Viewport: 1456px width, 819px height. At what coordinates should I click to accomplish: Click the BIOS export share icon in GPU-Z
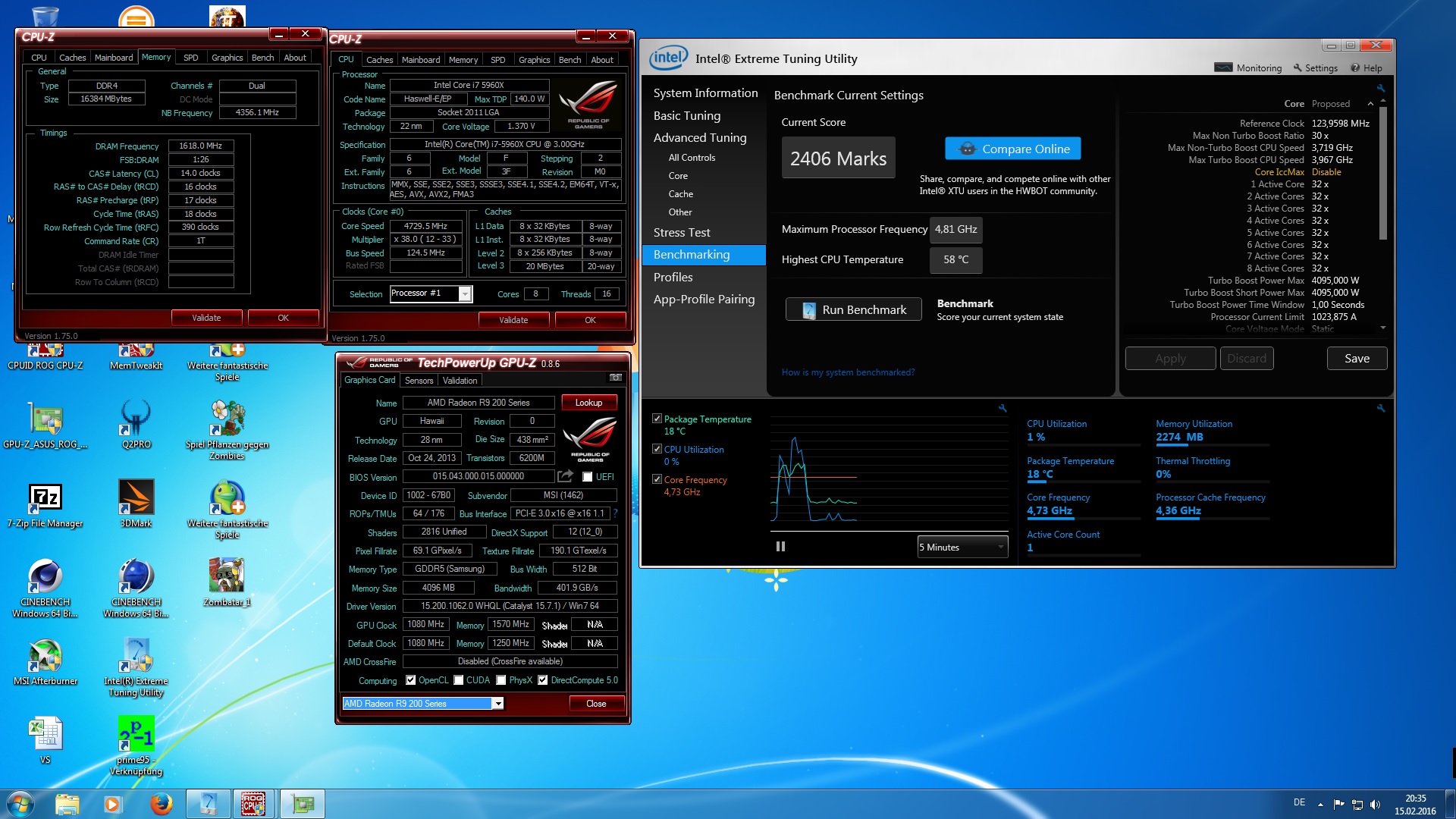565,476
